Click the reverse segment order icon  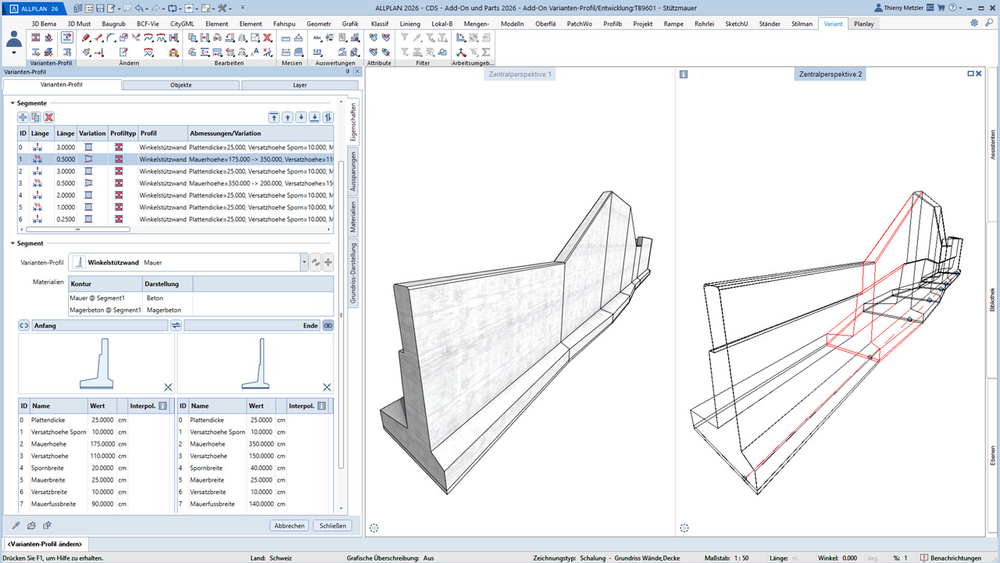[328, 117]
